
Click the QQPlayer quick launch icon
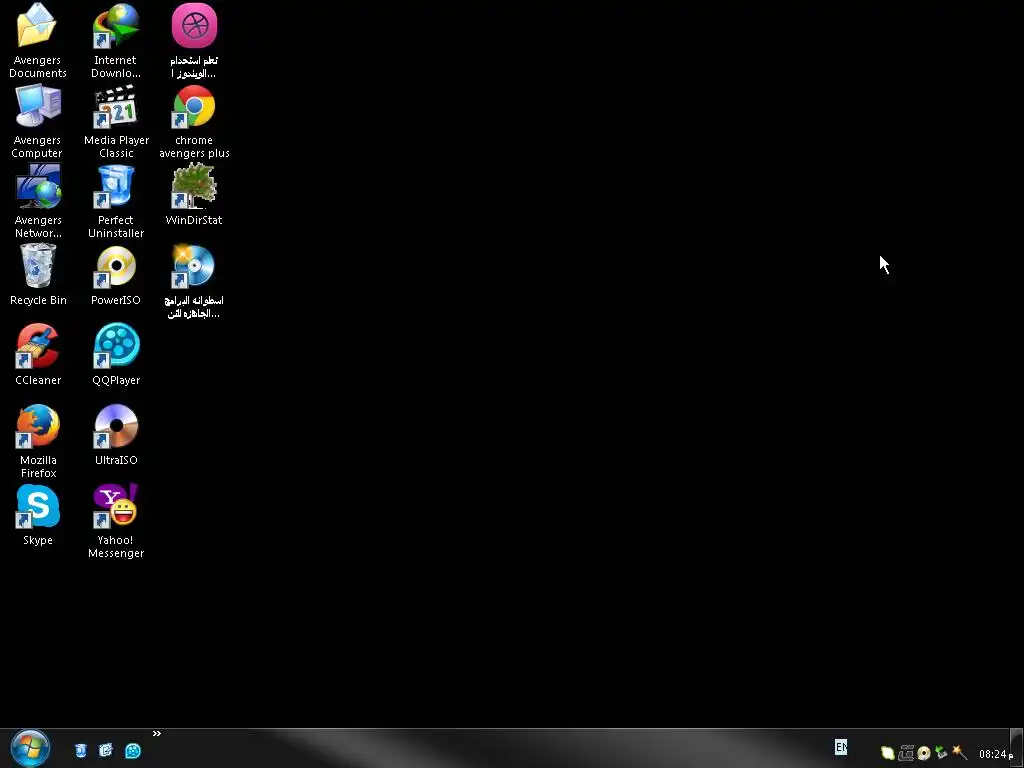point(133,750)
